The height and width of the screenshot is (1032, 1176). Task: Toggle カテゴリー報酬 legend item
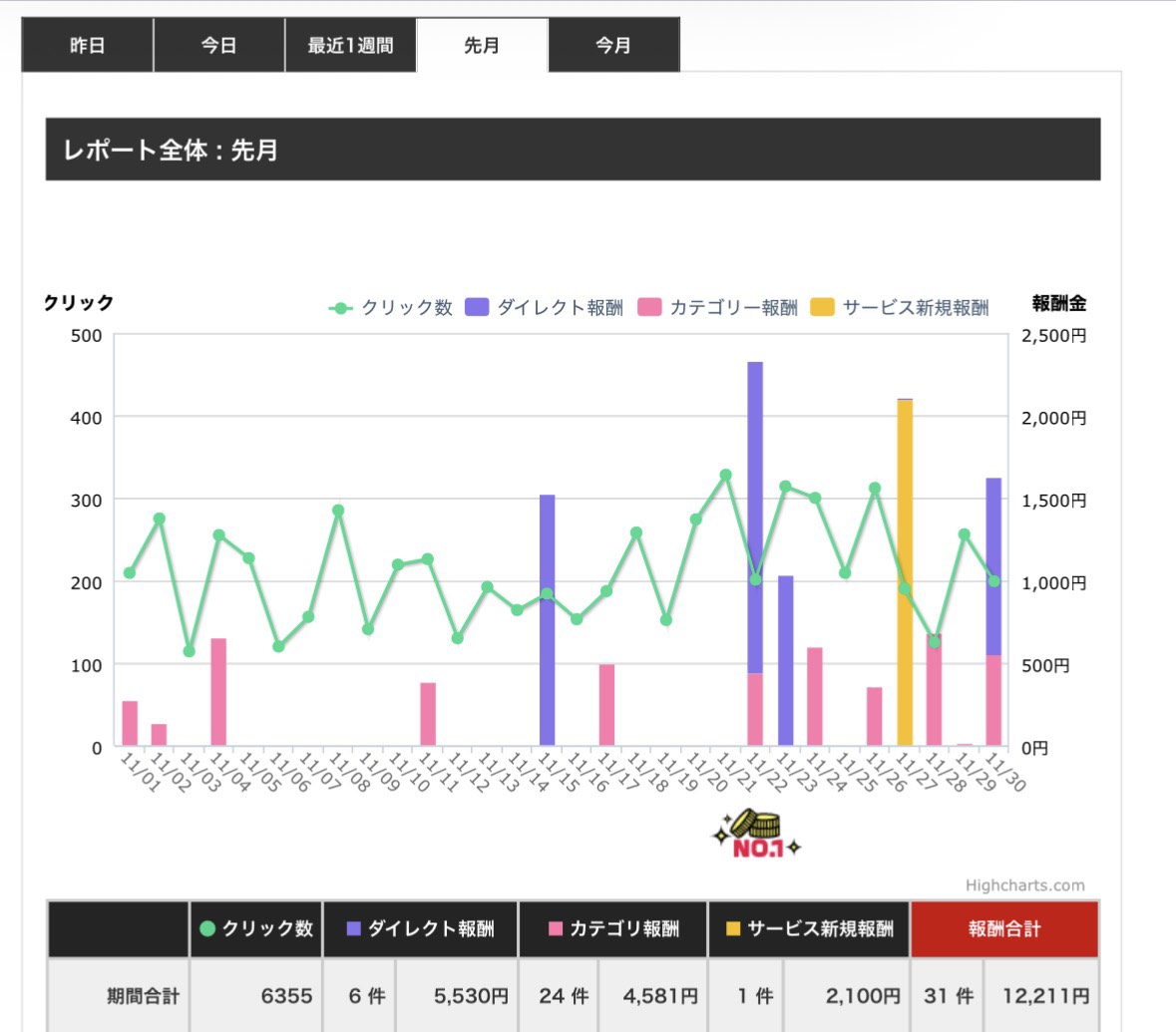point(718,307)
